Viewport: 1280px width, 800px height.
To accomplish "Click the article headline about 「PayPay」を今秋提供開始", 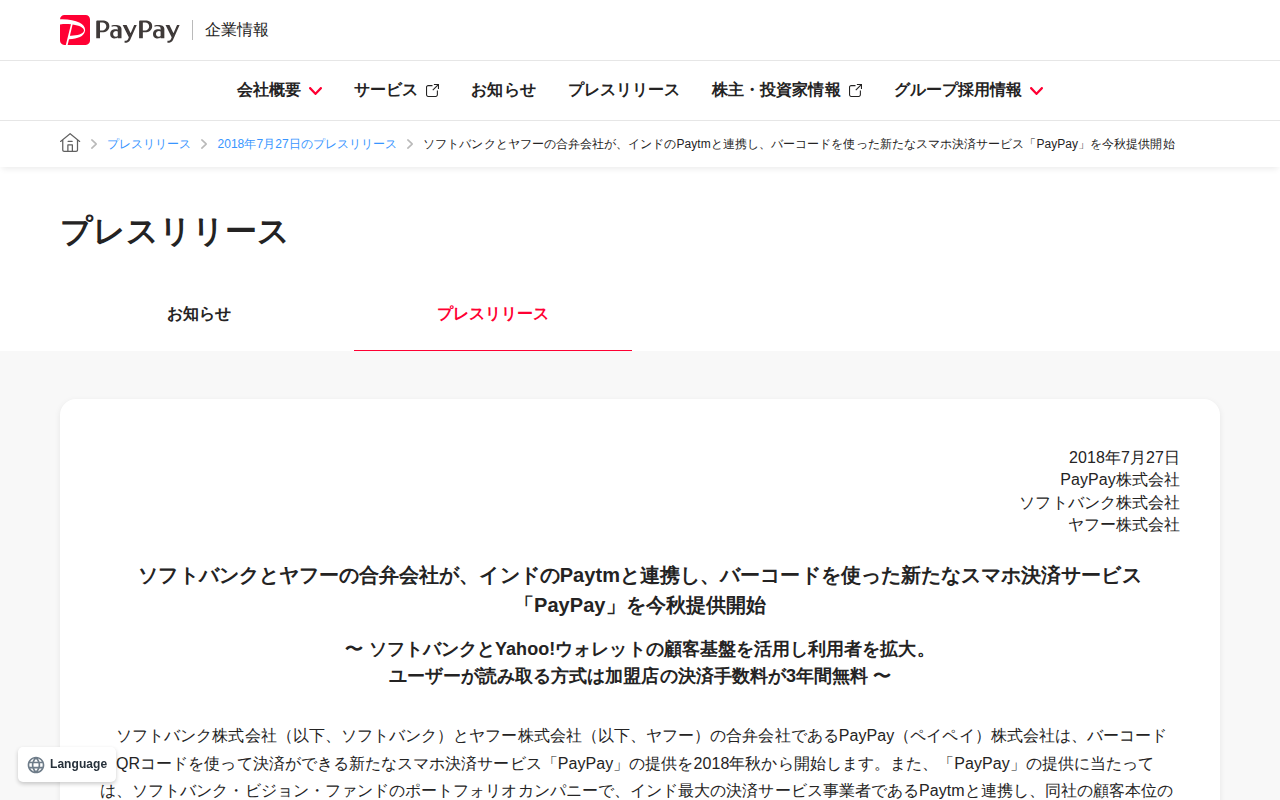I will pyautogui.click(x=640, y=590).
